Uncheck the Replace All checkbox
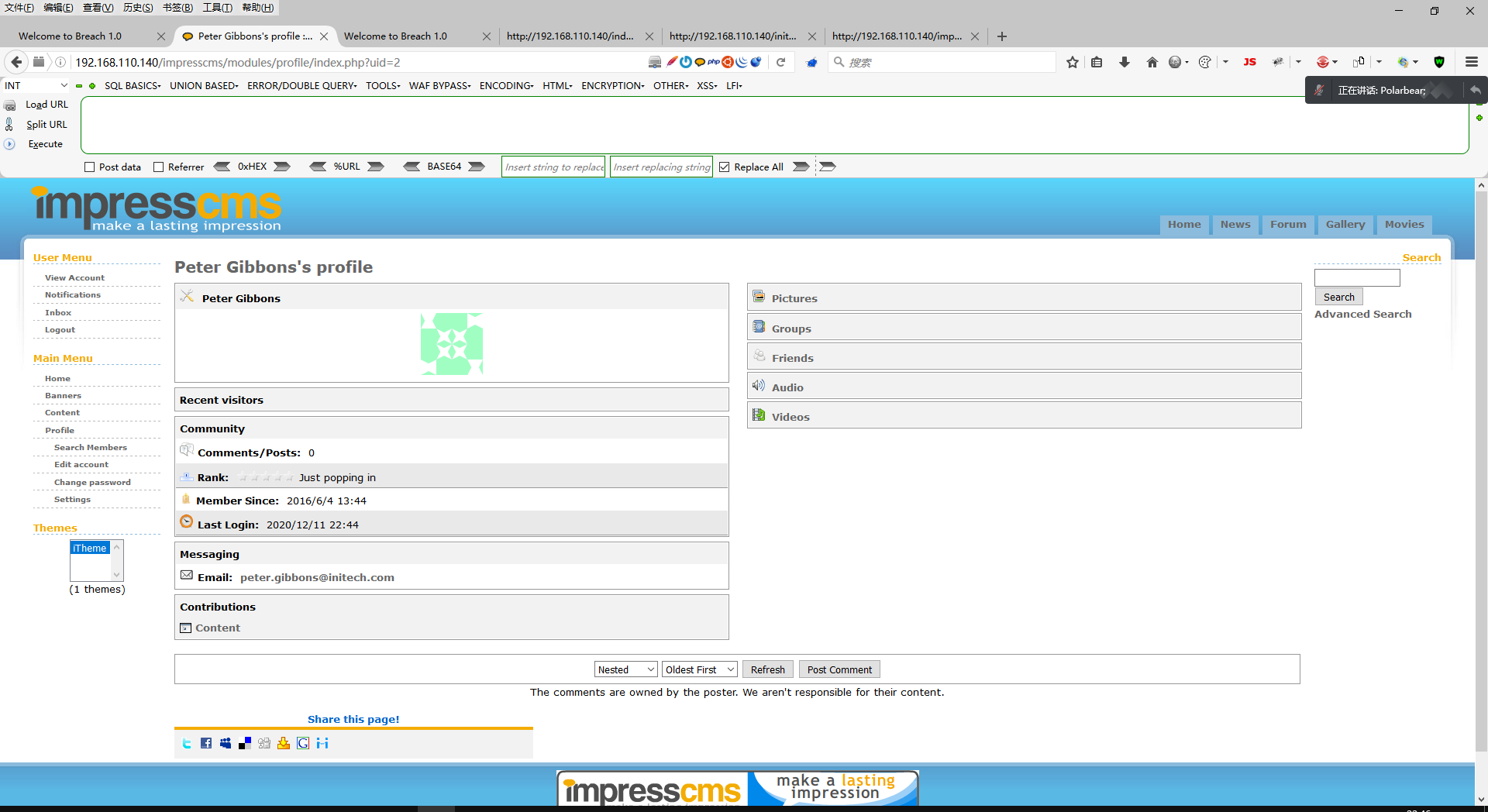 click(725, 167)
